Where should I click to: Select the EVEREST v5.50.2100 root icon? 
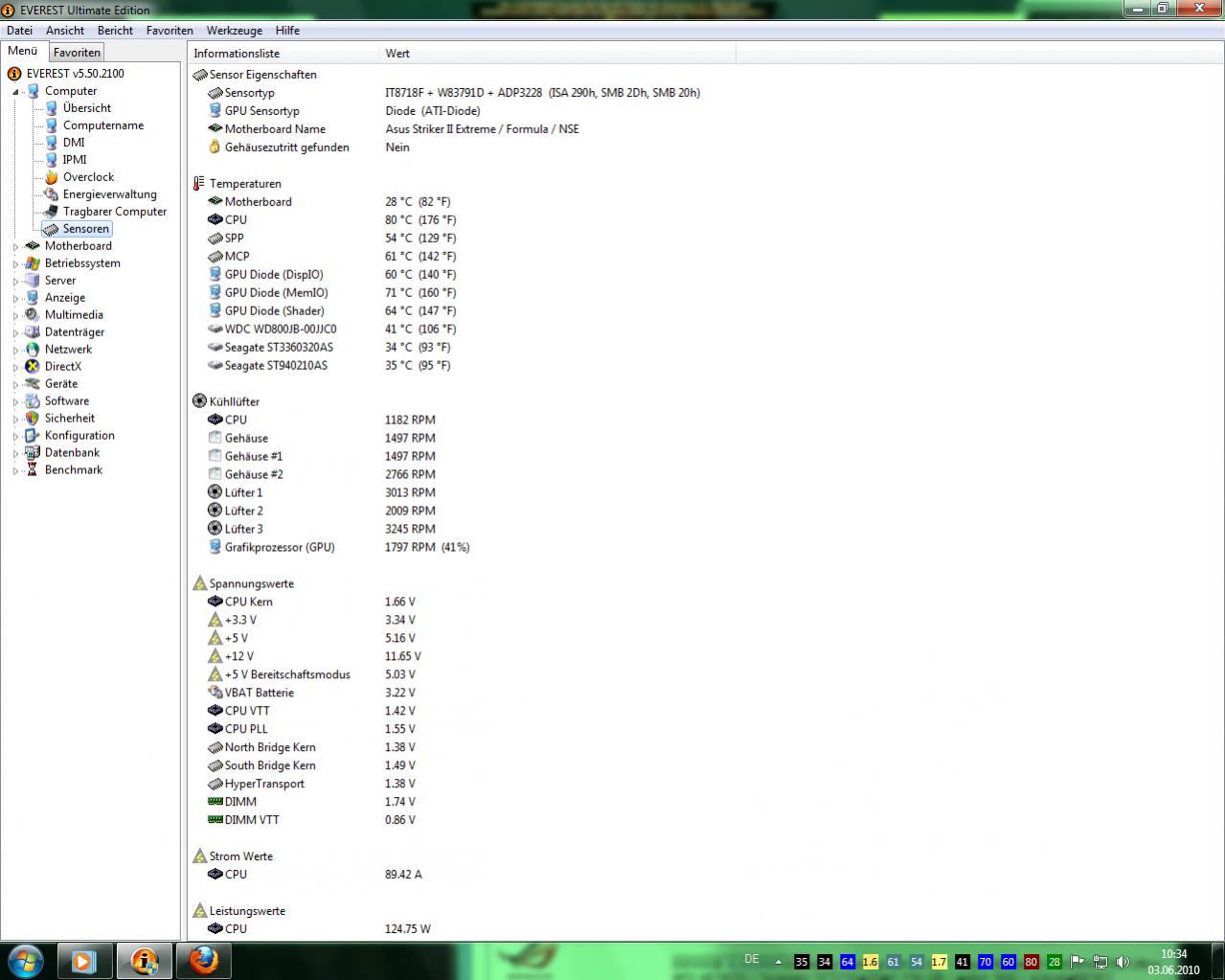(14, 74)
